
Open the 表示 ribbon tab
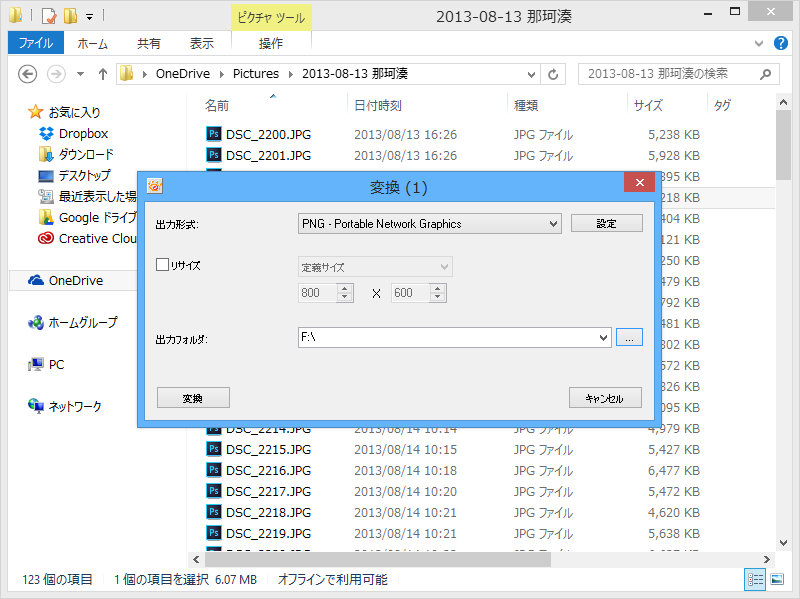pos(202,44)
